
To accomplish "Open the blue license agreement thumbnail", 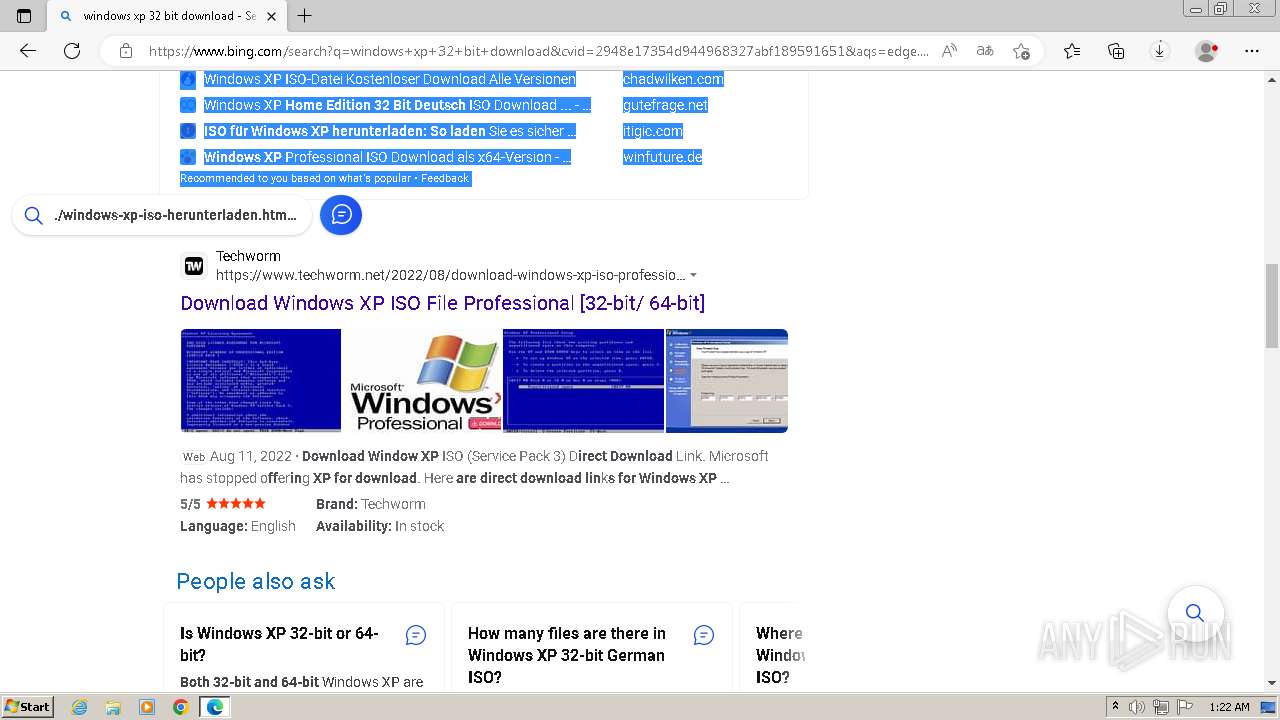I will tap(261, 381).
